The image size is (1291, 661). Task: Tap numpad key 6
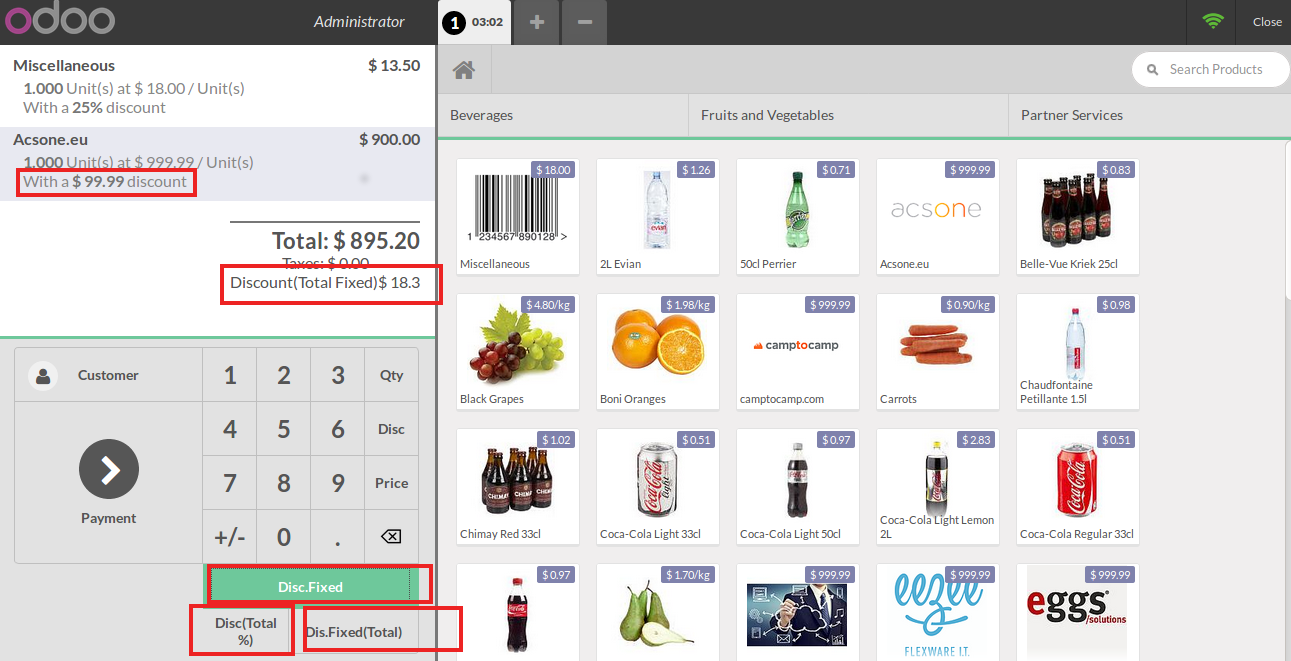click(x=338, y=429)
